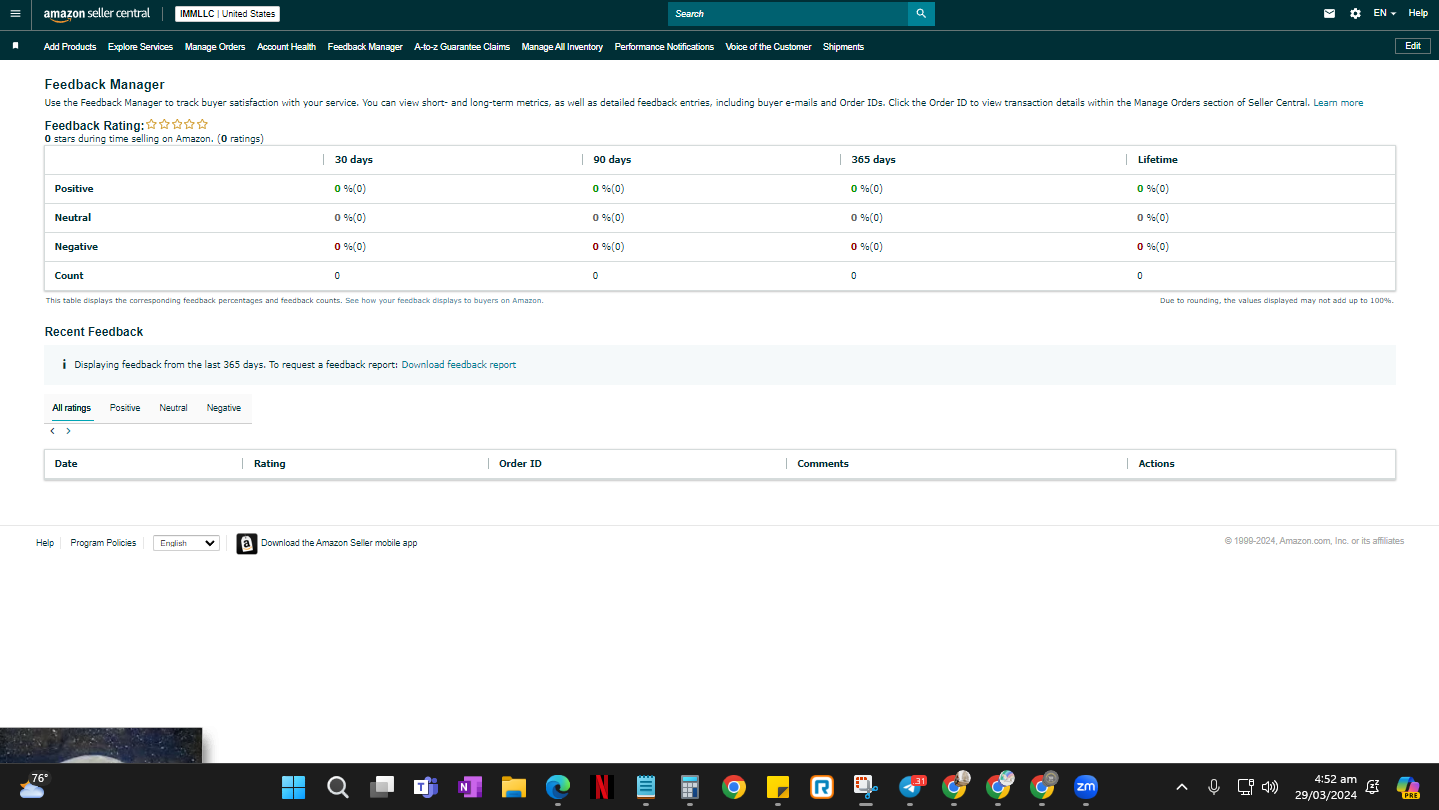Click Download the Amazon Seller mobile app
The image size is (1439, 810).
point(339,543)
